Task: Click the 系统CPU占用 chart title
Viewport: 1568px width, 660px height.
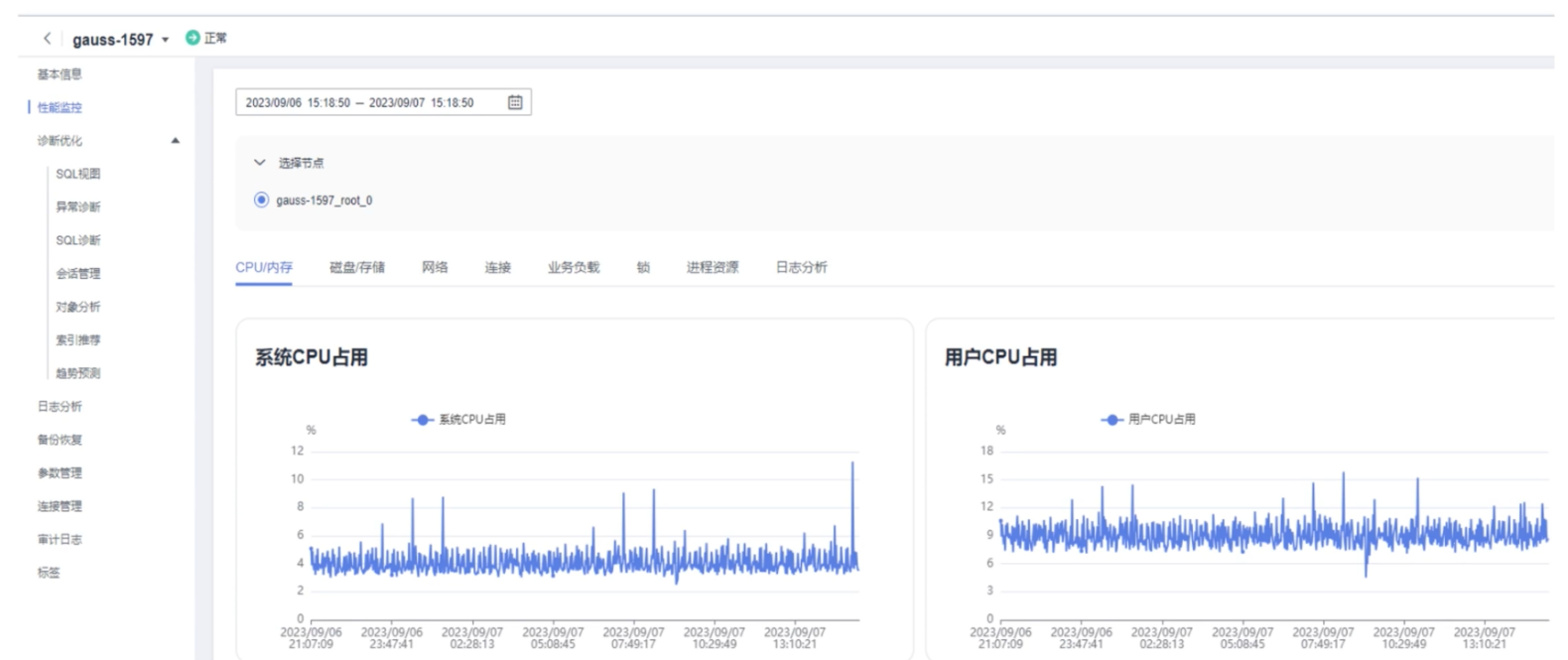Action: pos(312,357)
